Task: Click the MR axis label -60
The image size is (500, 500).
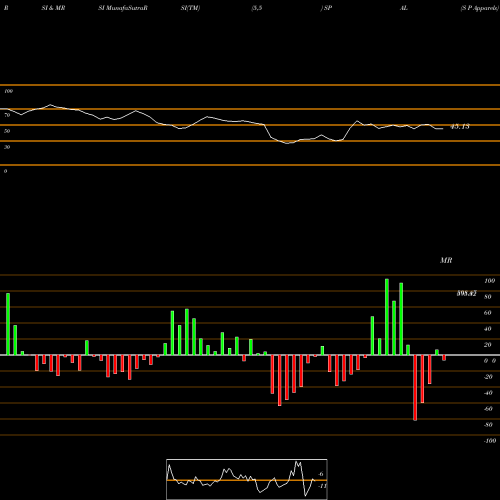Action: pyautogui.click(x=488, y=409)
